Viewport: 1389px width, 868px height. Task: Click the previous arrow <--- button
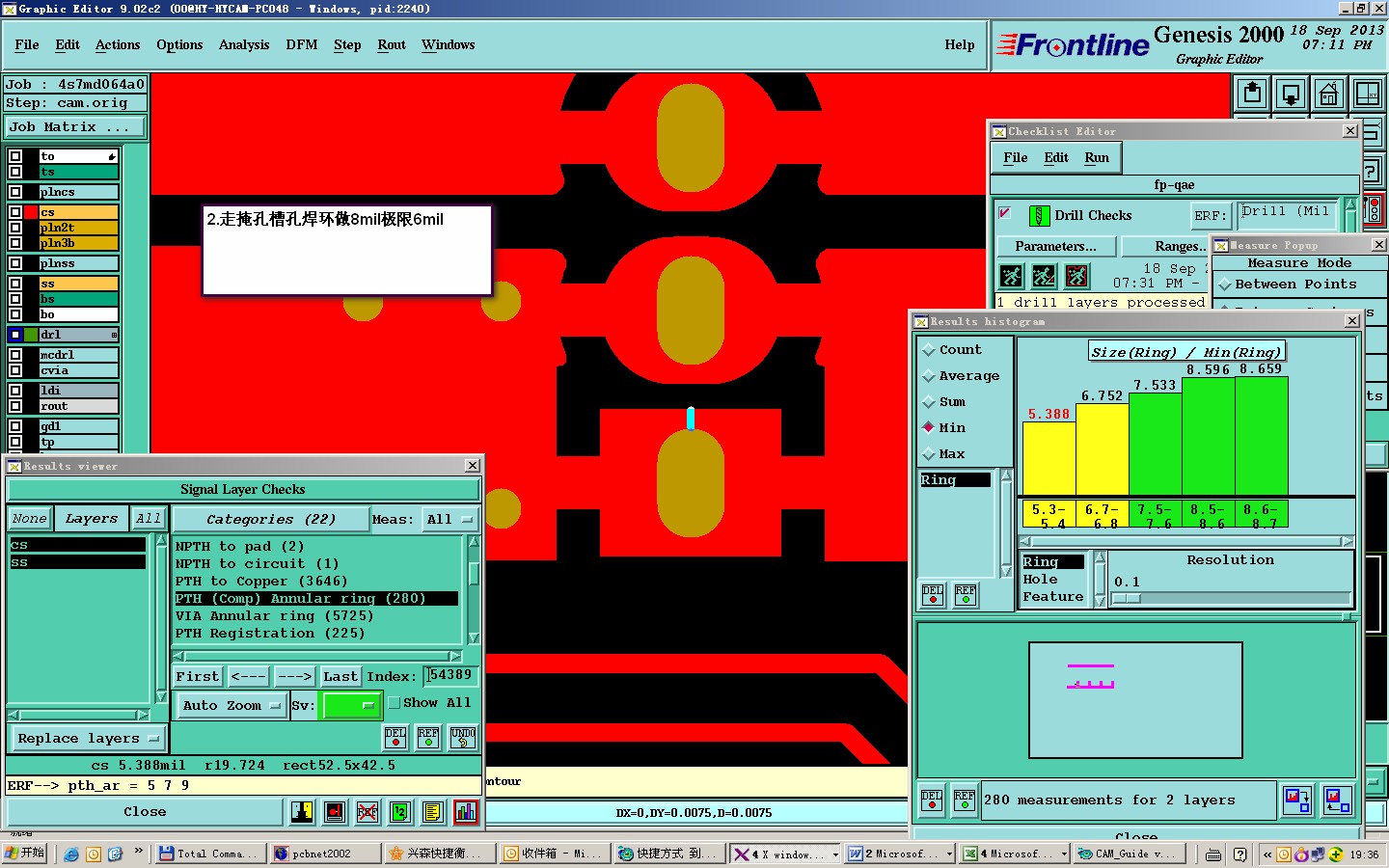tap(248, 677)
